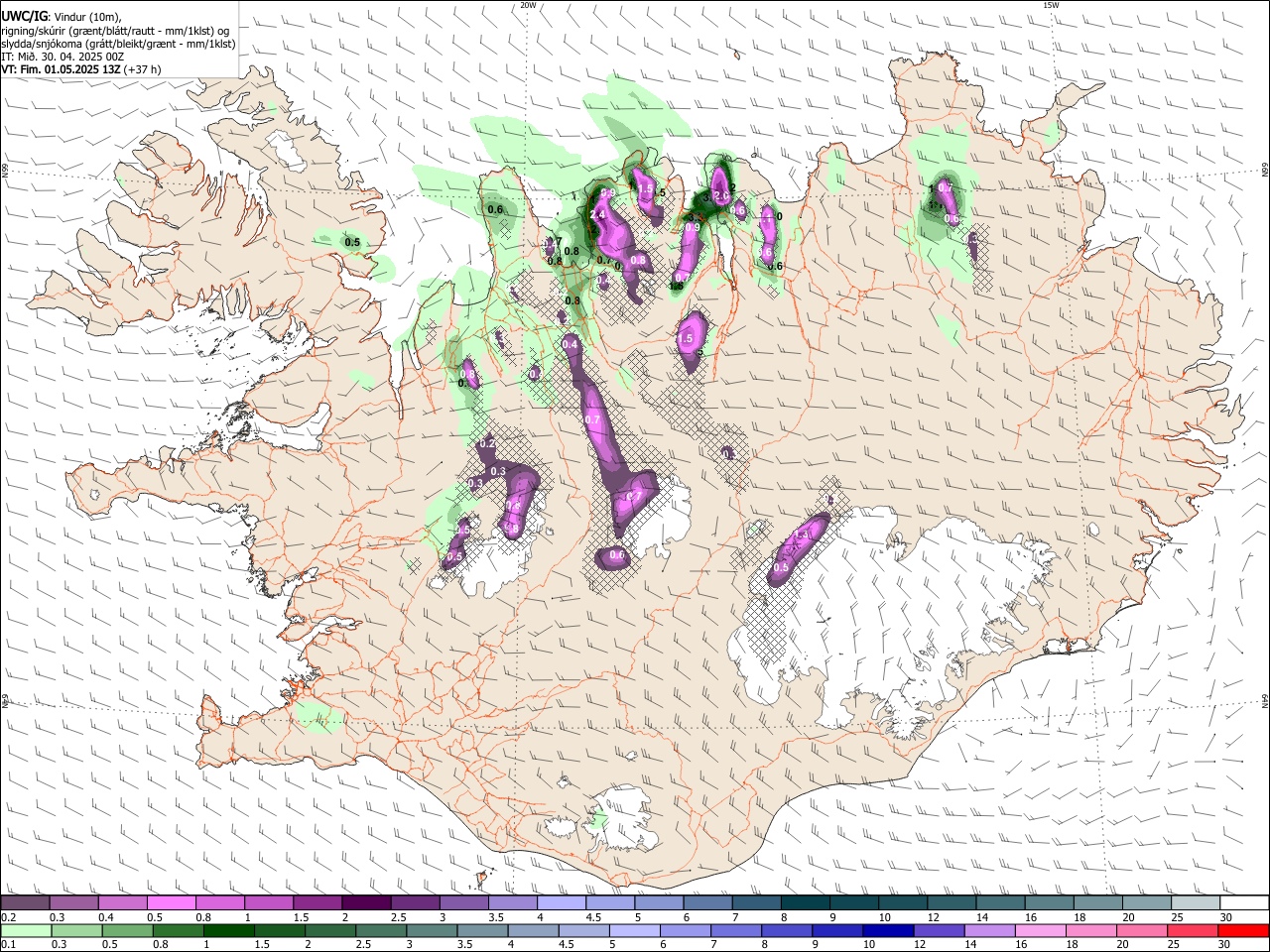Click the 'IT: Mið. 30. 04. 2025 00Z' line
This screenshot has width=1270, height=952.
point(63,57)
